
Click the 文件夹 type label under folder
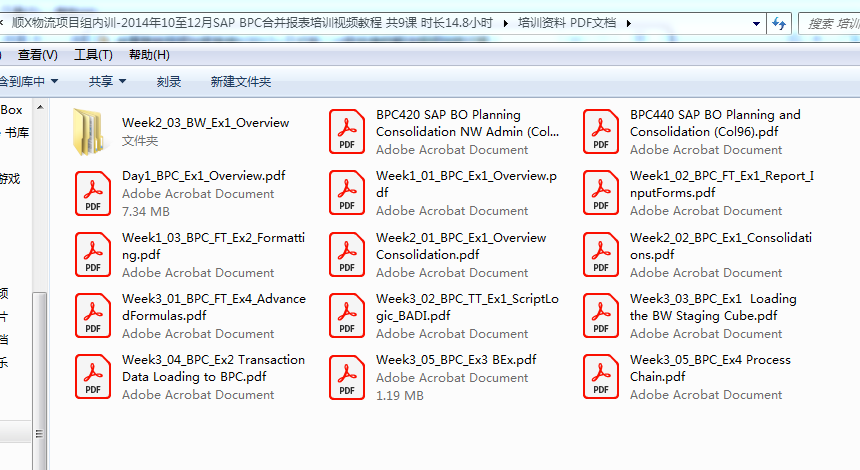140,141
